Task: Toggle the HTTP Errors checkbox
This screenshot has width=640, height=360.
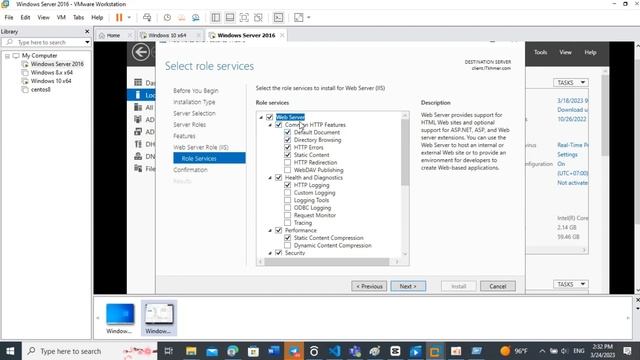Action: point(287,147)
